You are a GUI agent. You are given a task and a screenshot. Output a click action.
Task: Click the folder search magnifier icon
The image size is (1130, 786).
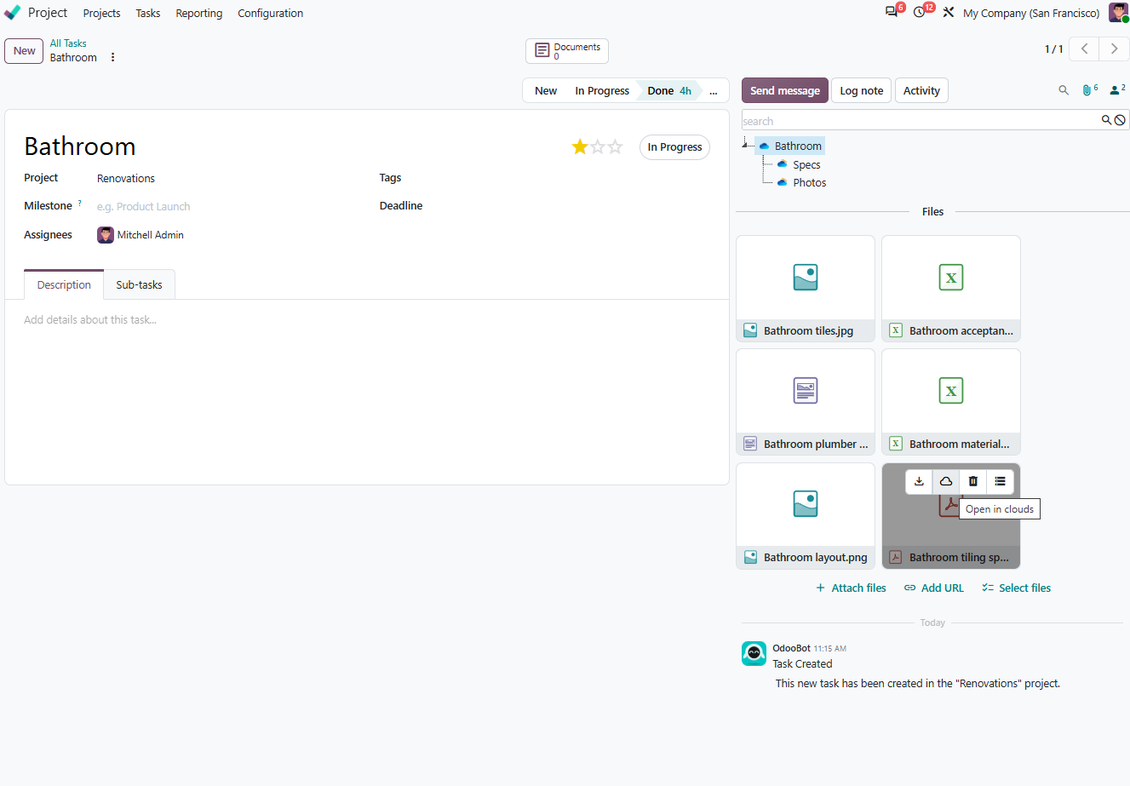[1106, 120]
